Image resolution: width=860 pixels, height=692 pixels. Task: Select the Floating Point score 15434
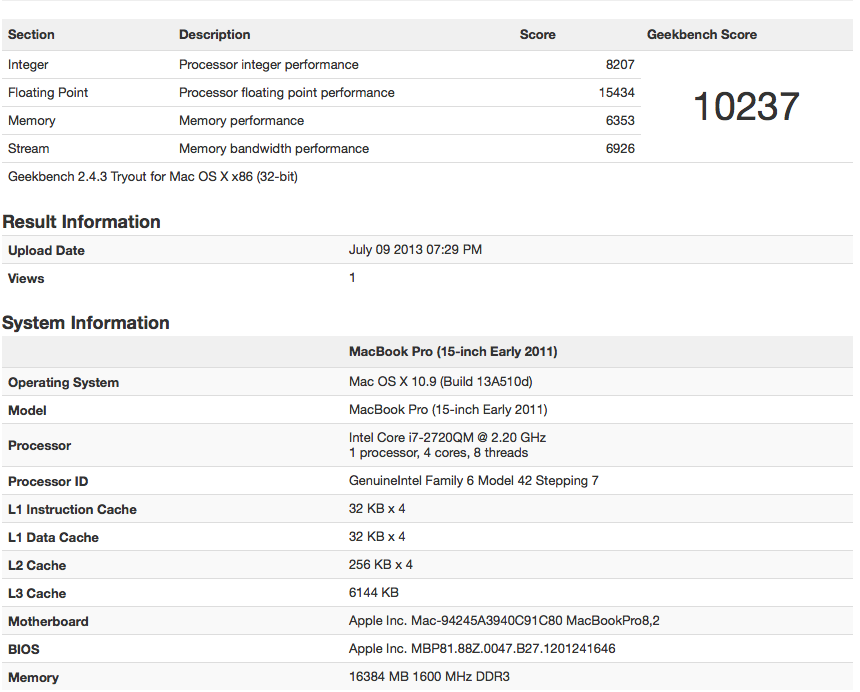[x=616, y=93]
